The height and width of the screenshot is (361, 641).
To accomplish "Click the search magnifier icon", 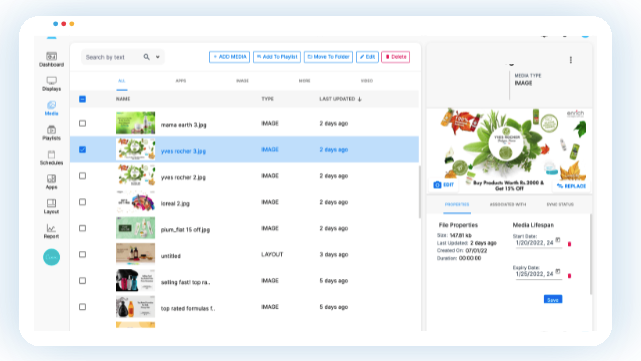I will point(146,57).
